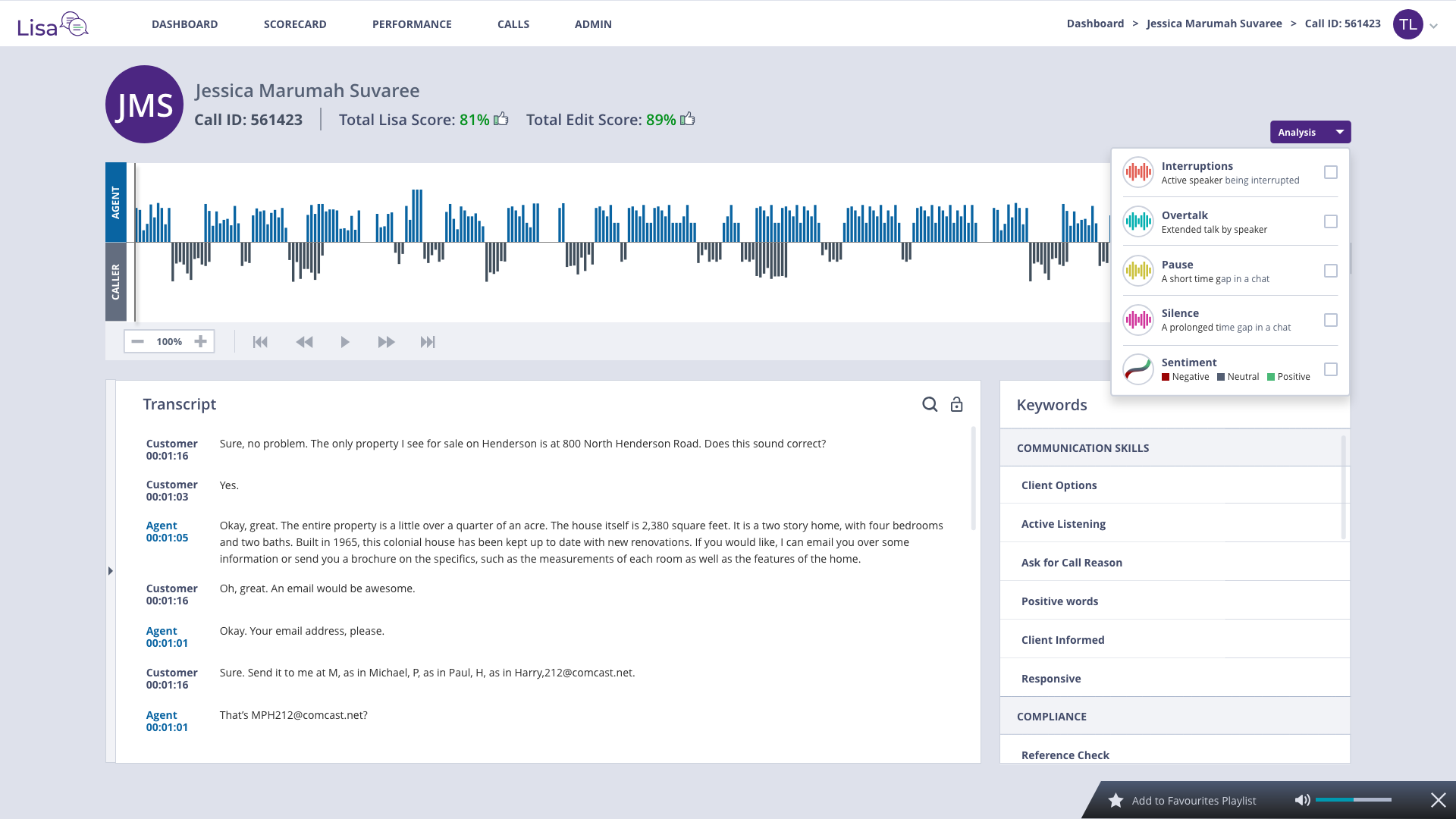The height and width of the screenshot is (819, 1456).
Task: Click the transcript lock icon
Action: (x=957, y=404)
